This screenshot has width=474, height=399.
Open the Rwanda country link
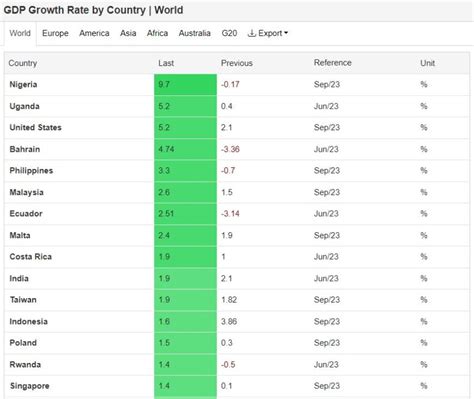point(25,364)
